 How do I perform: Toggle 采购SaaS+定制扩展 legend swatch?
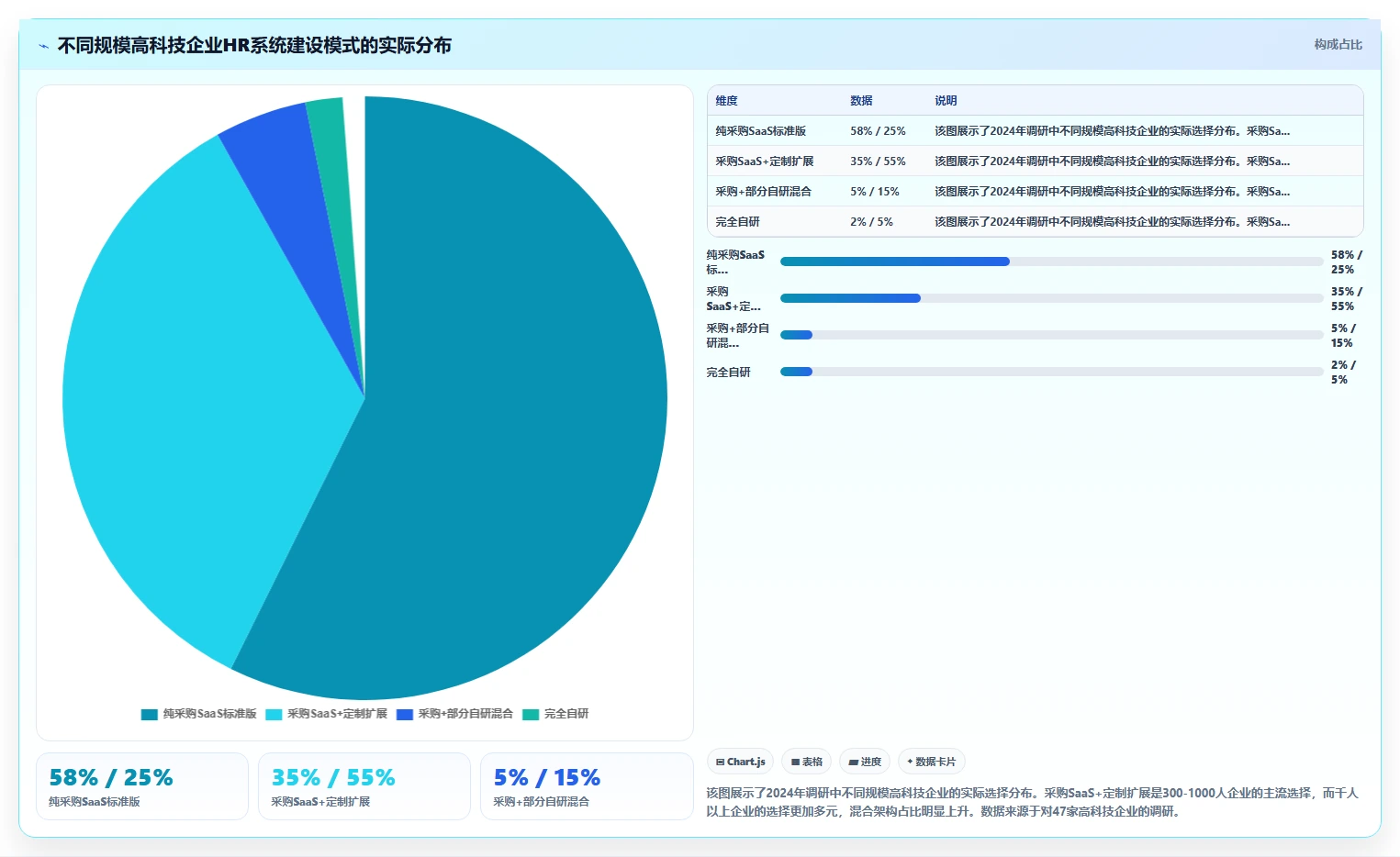pos(274,714)
